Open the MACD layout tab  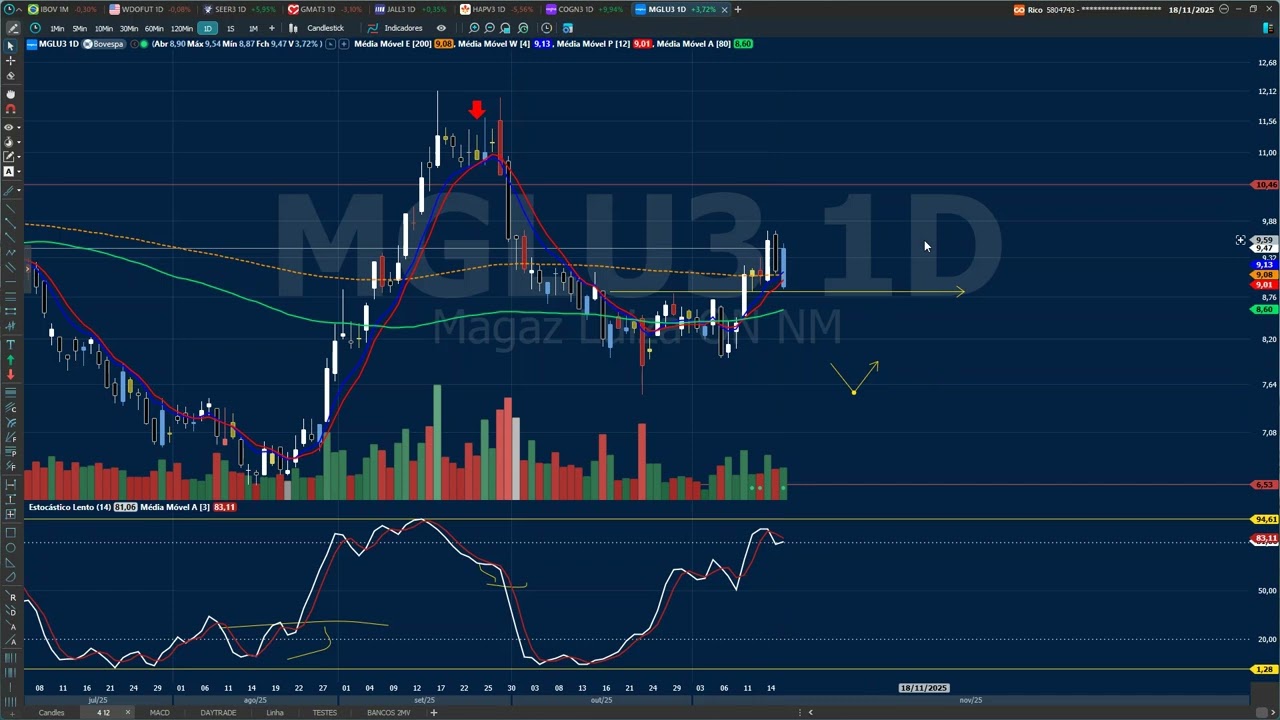(x=159, y=713)
